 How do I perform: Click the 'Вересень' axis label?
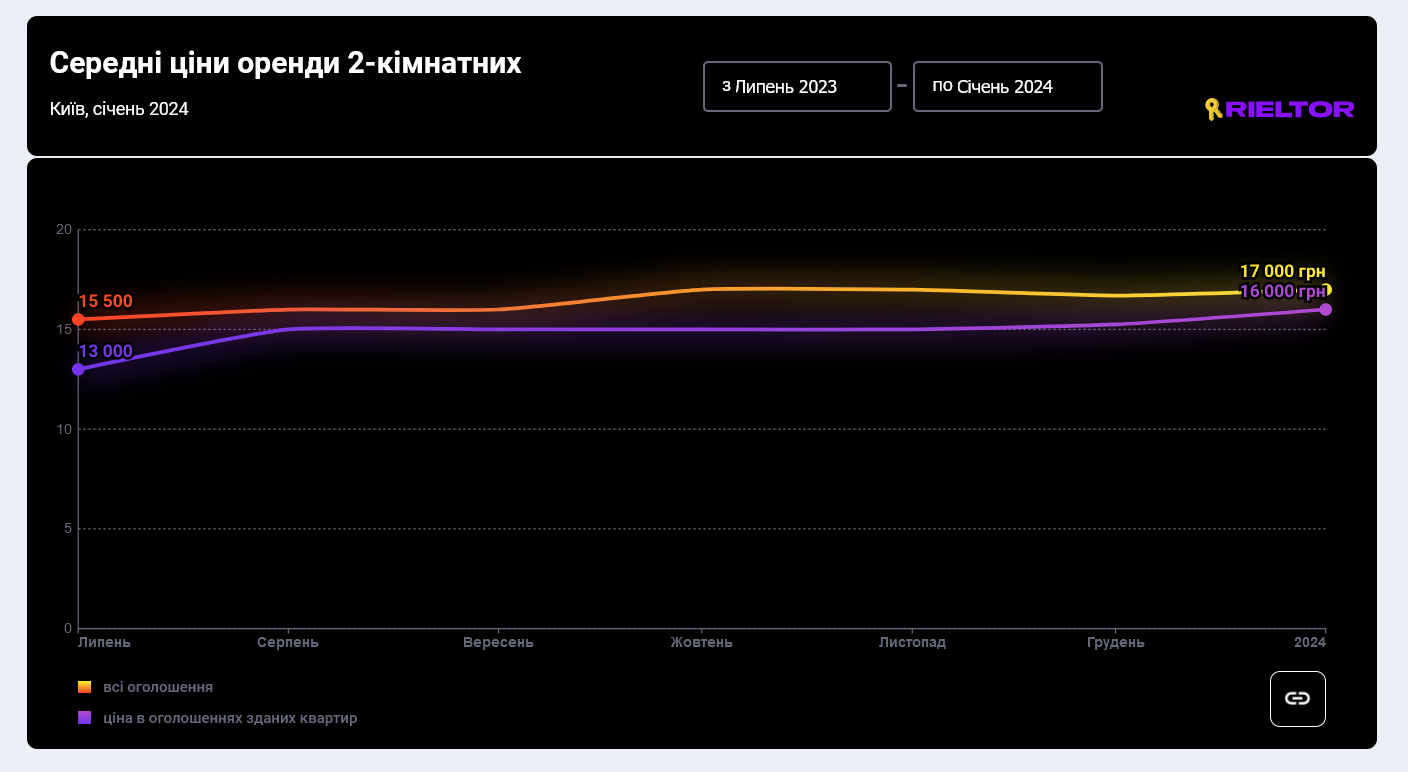(x=498, y=642)
